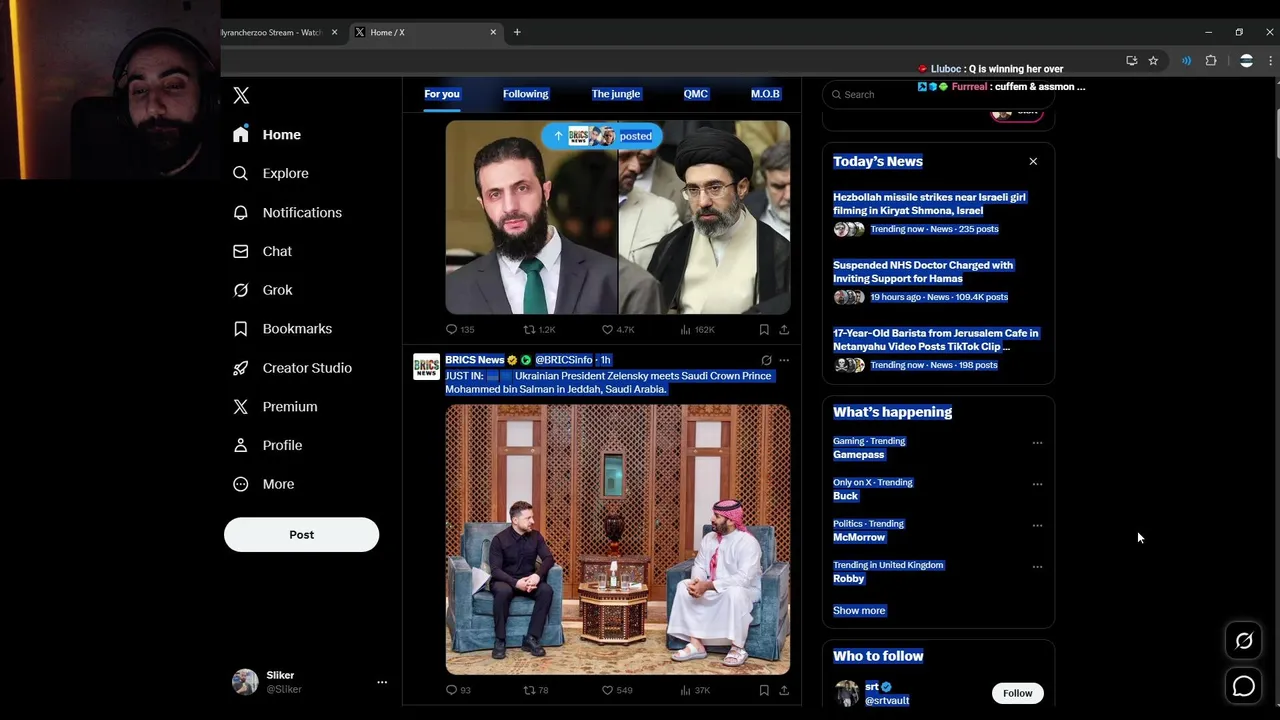This screenshot has height=720, width=1280.
Task: Open Bookmarks in the sidebar
Action: click(282, 328)
